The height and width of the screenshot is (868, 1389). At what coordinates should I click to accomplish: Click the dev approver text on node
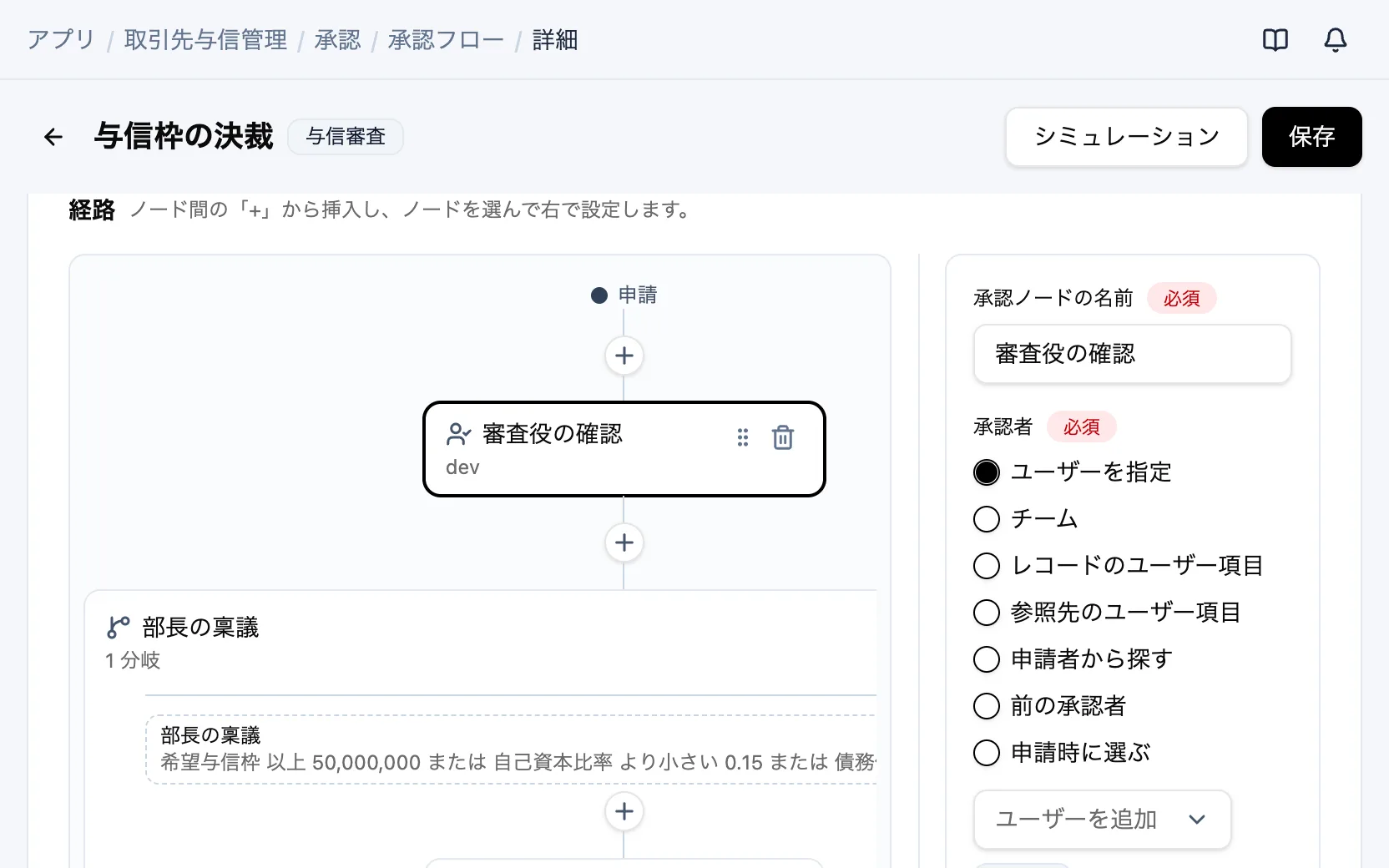(x=462, y=467)
